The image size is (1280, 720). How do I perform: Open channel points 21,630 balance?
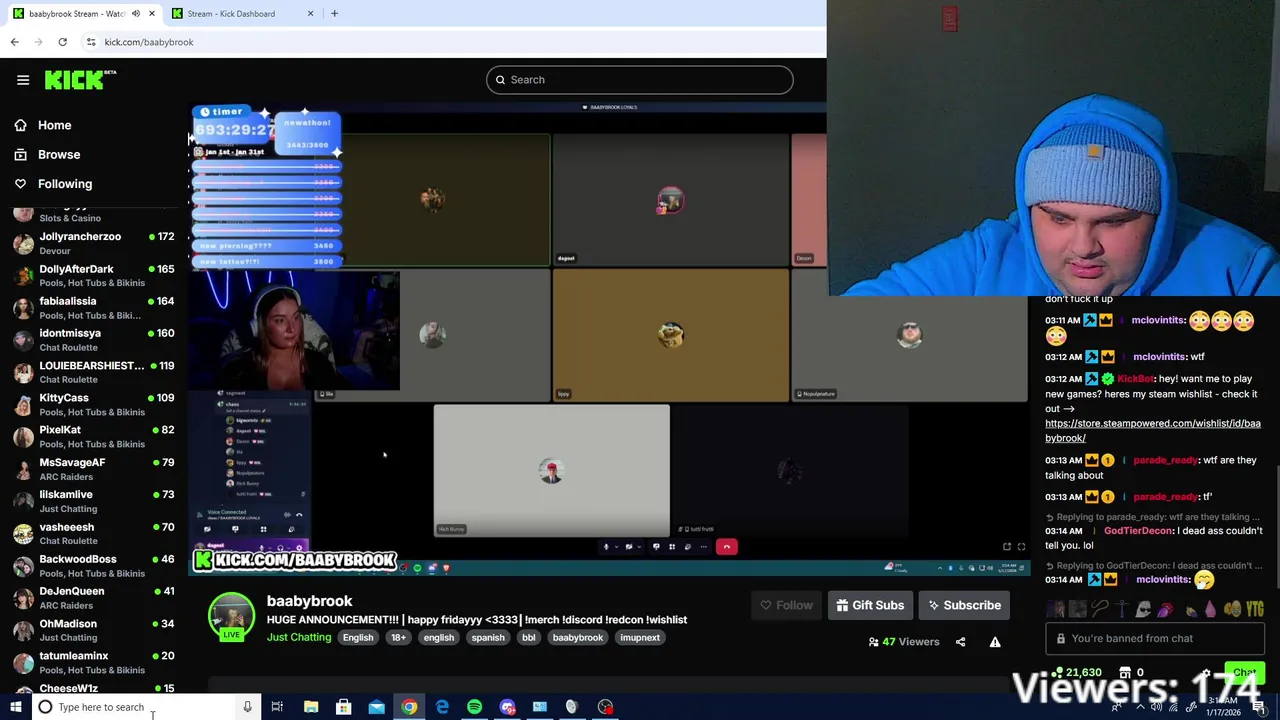[x=1078, y=673]
